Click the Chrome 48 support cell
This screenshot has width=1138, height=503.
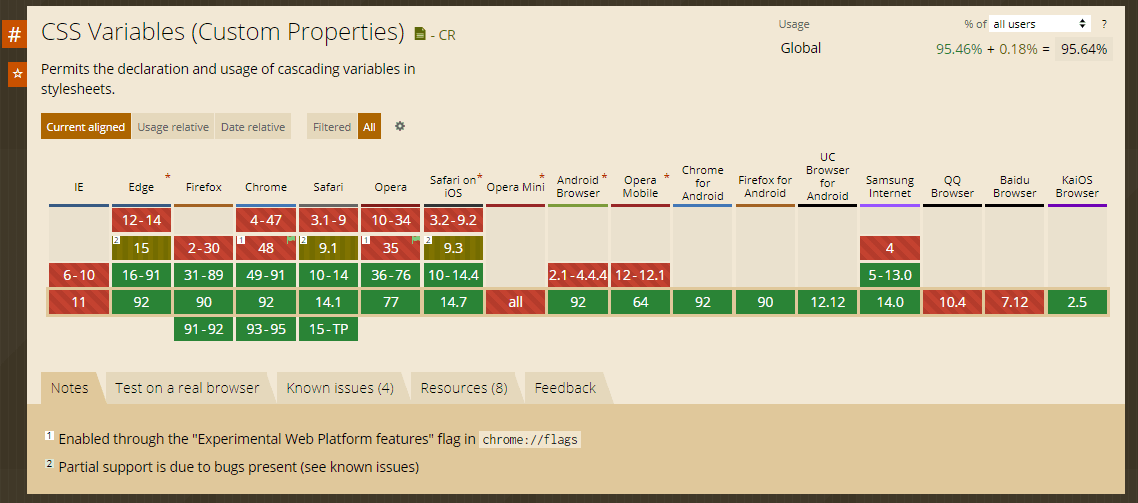[266, 247]
